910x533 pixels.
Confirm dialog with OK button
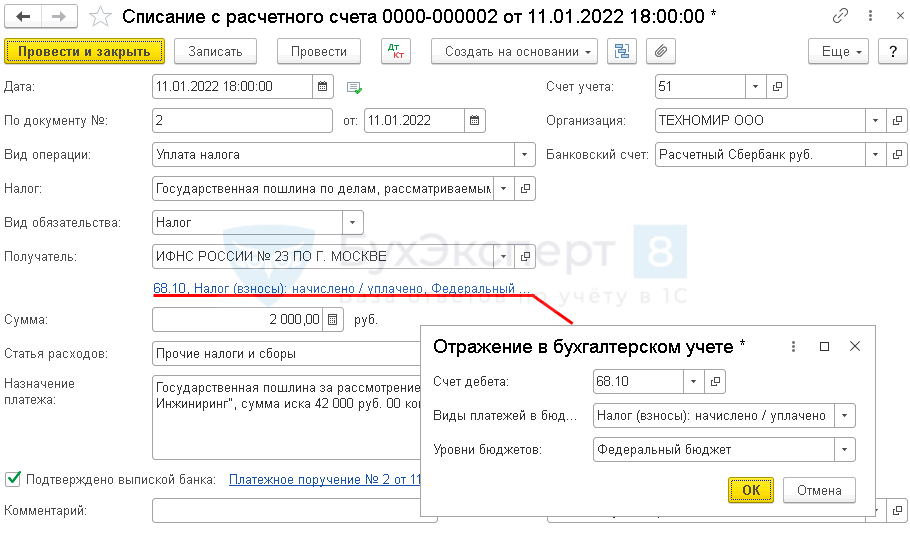click(x=750, y=490)
